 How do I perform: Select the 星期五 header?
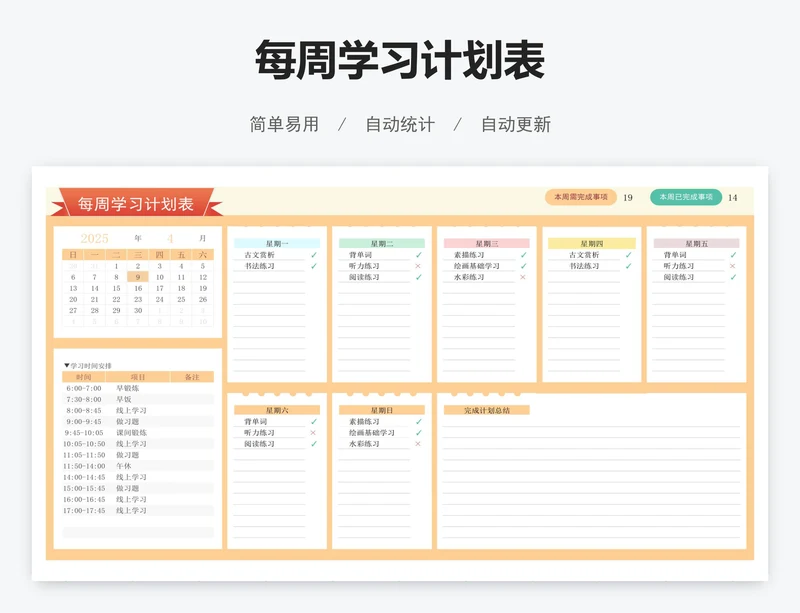[x=696, y=243]
